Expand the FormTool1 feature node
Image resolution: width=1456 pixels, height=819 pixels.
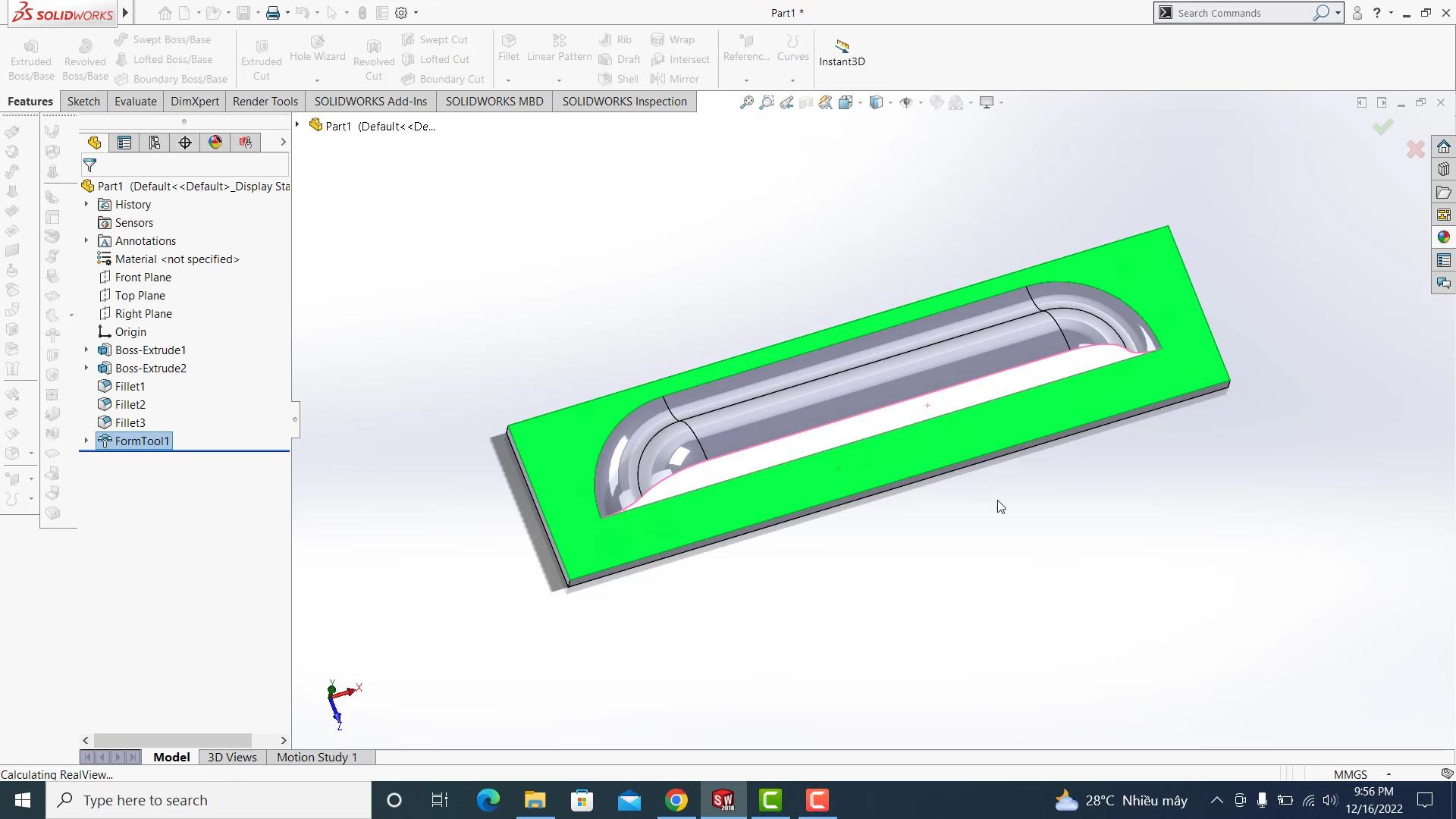(86, 441)
